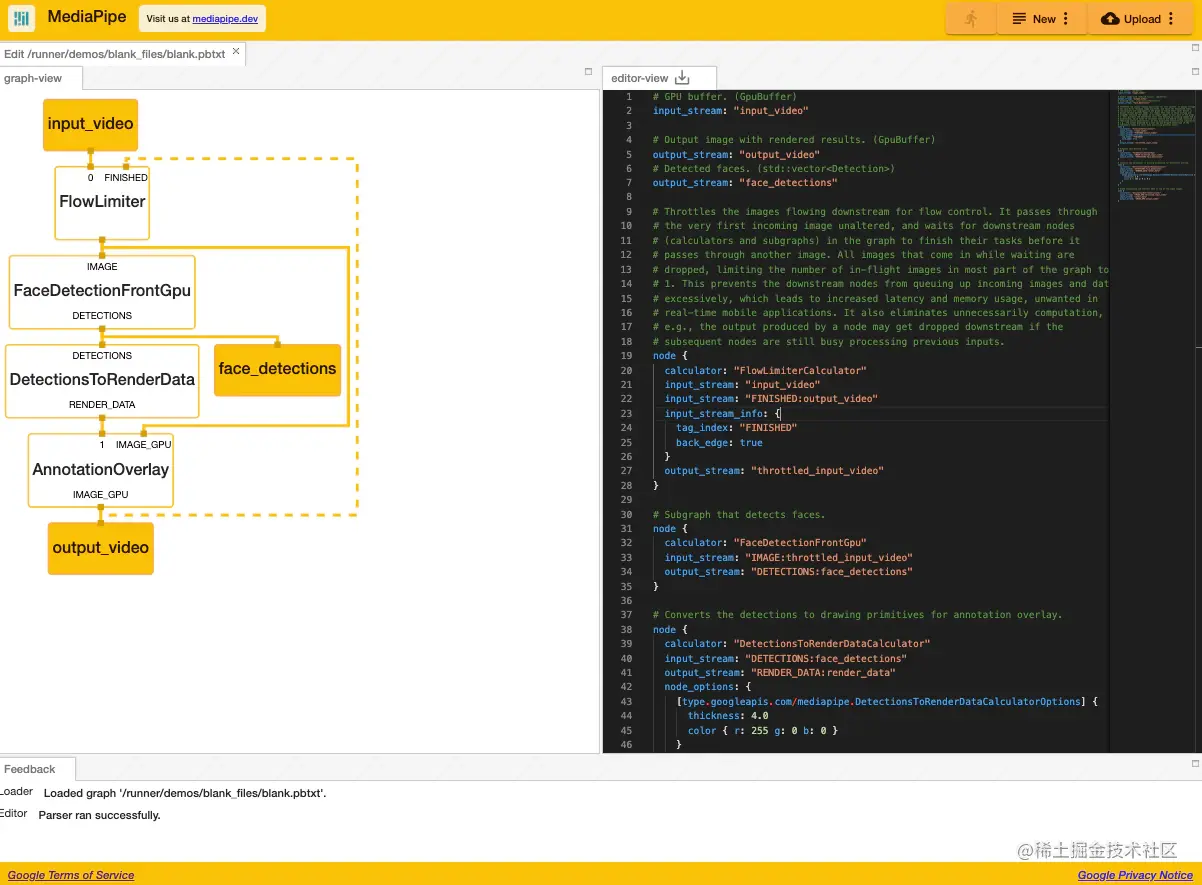Open the mediapipe.dev link
1202x885 pixels.
pyautogui.click(x=225, y=19)
